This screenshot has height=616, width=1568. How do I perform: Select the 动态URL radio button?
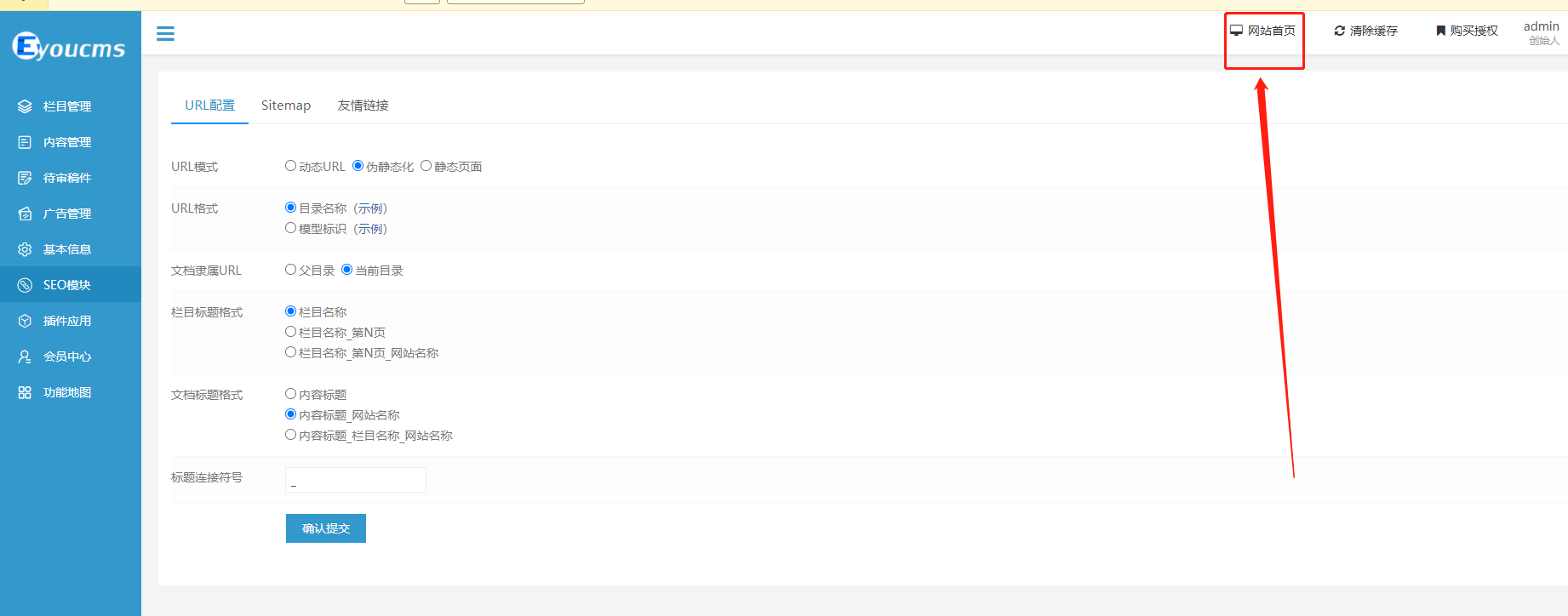(291, 166)
